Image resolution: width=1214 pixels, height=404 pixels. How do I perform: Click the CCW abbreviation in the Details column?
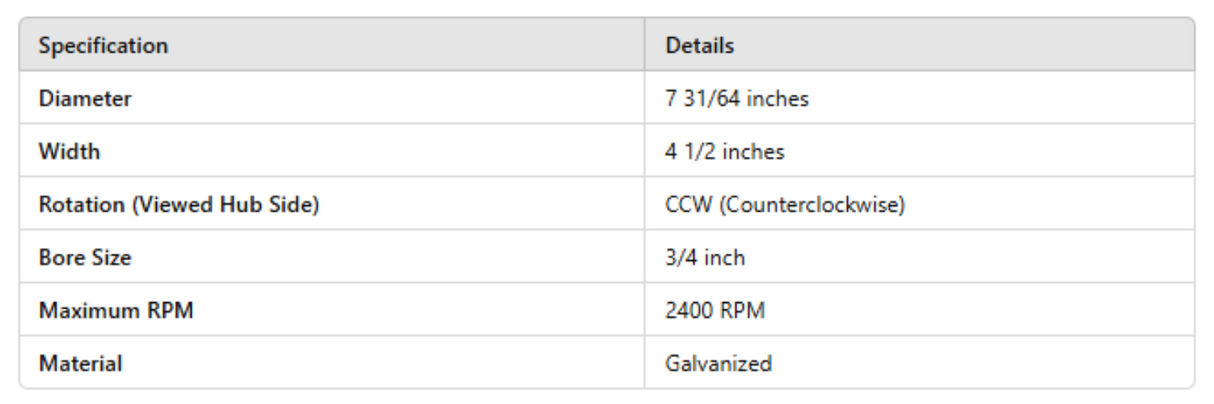(x=688, y=205)
